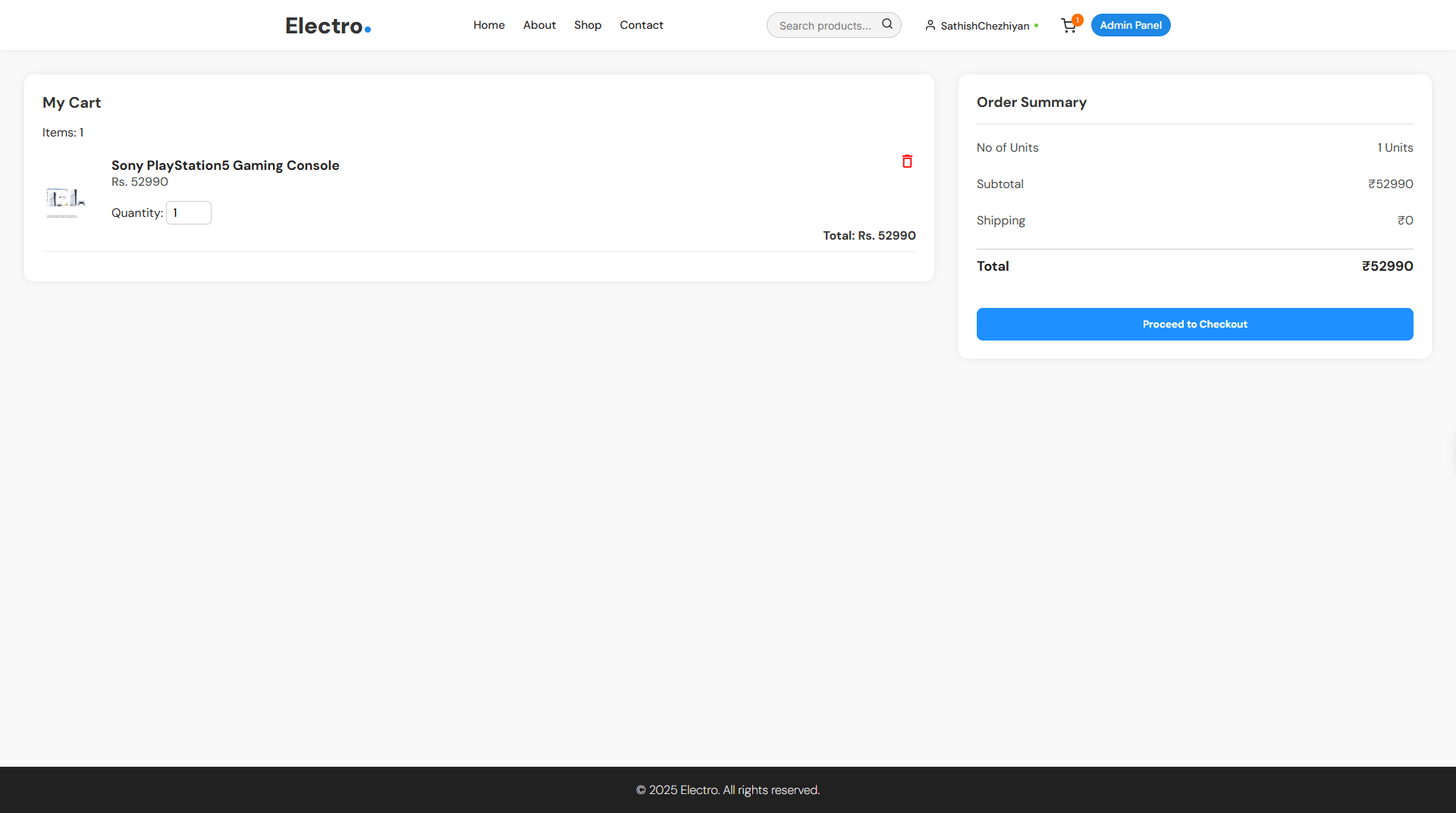Open the SathishChezhiyan account link

coord(984,26)
